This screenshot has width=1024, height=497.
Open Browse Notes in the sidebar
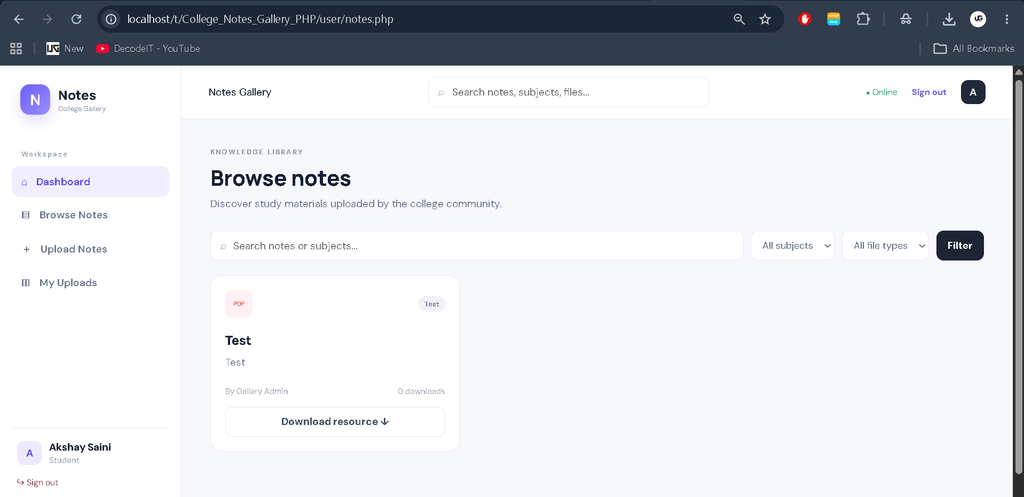click(91, 215)
